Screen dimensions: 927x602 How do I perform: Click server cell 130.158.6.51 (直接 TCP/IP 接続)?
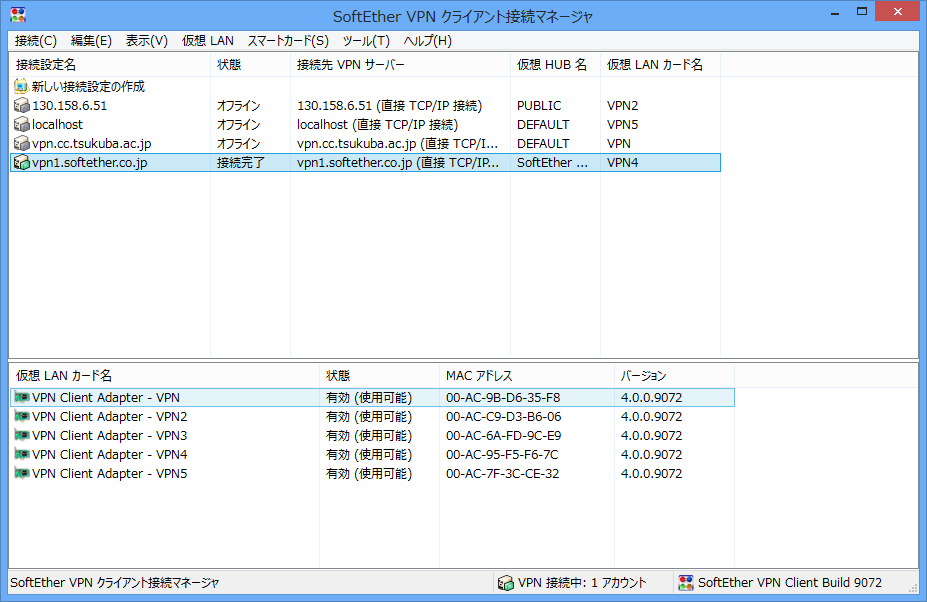(x=390, y=105)
